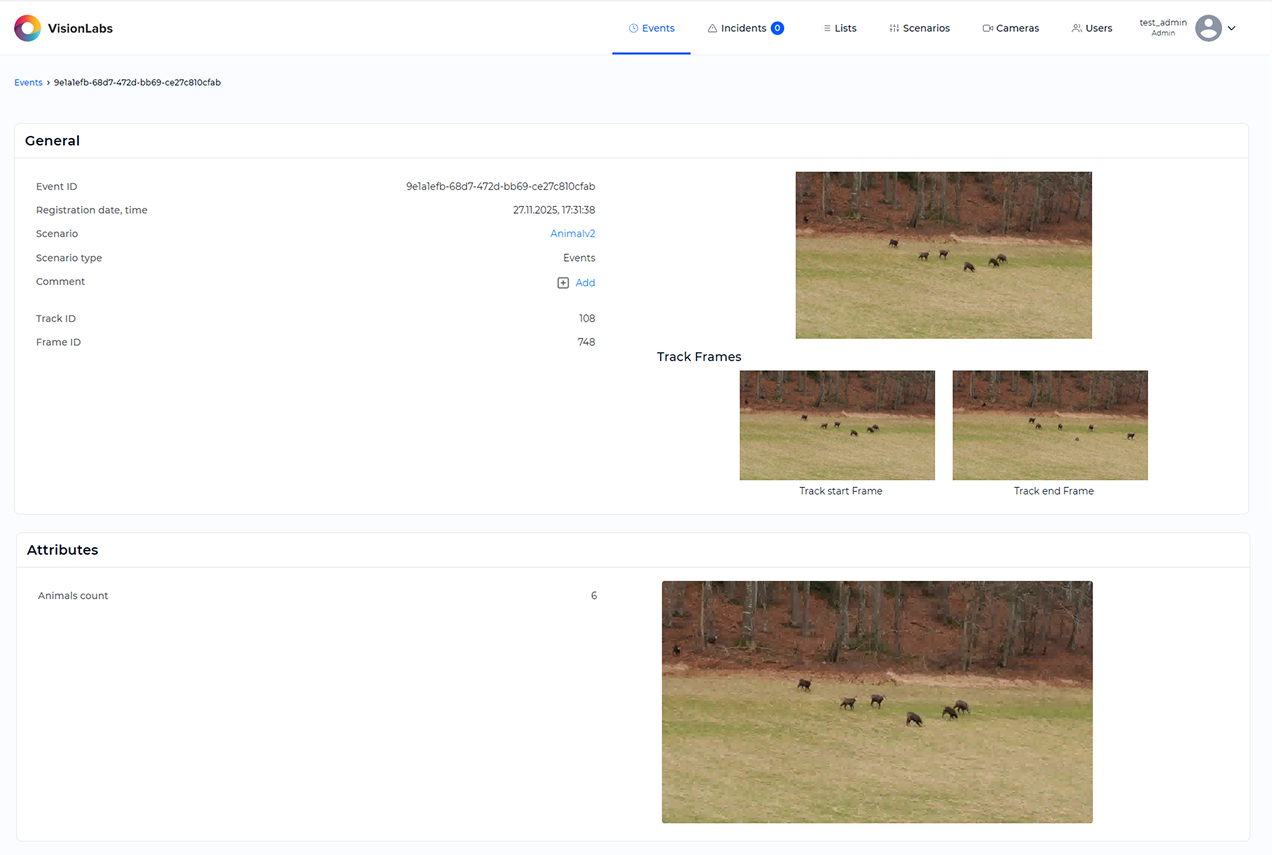Click the Scenarios grid icon
1272x855 pixels.
(x=894, y=27)
